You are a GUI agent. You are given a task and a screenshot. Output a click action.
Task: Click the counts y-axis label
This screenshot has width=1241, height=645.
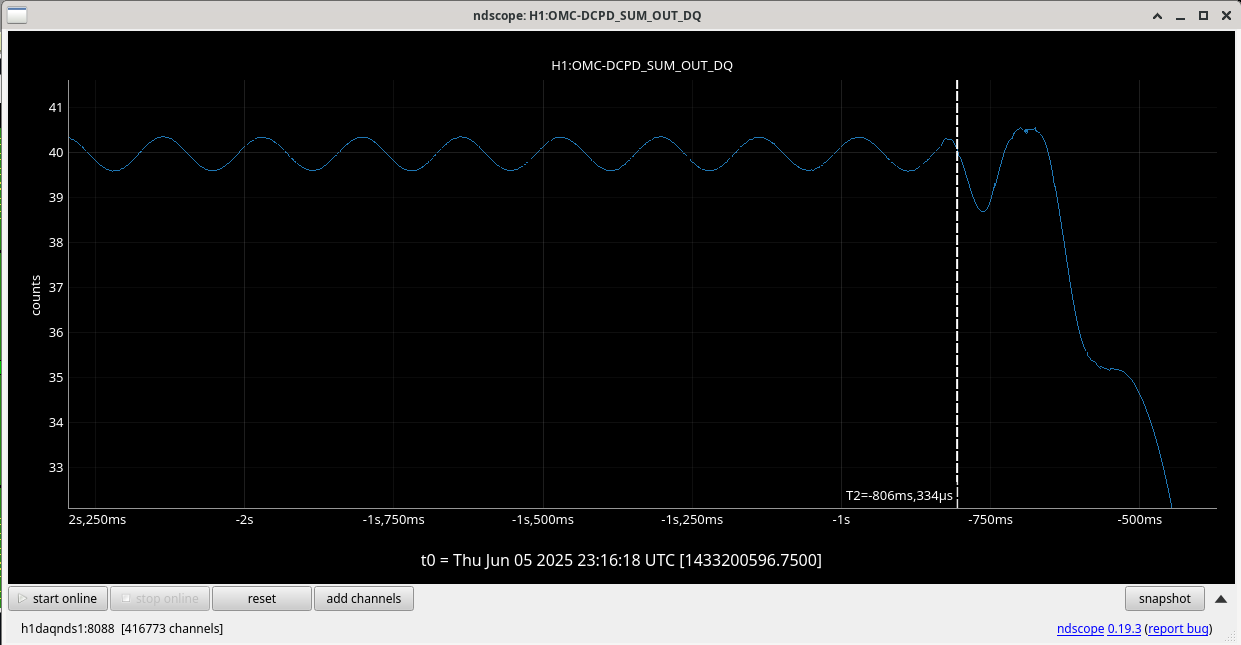[36, 295]
